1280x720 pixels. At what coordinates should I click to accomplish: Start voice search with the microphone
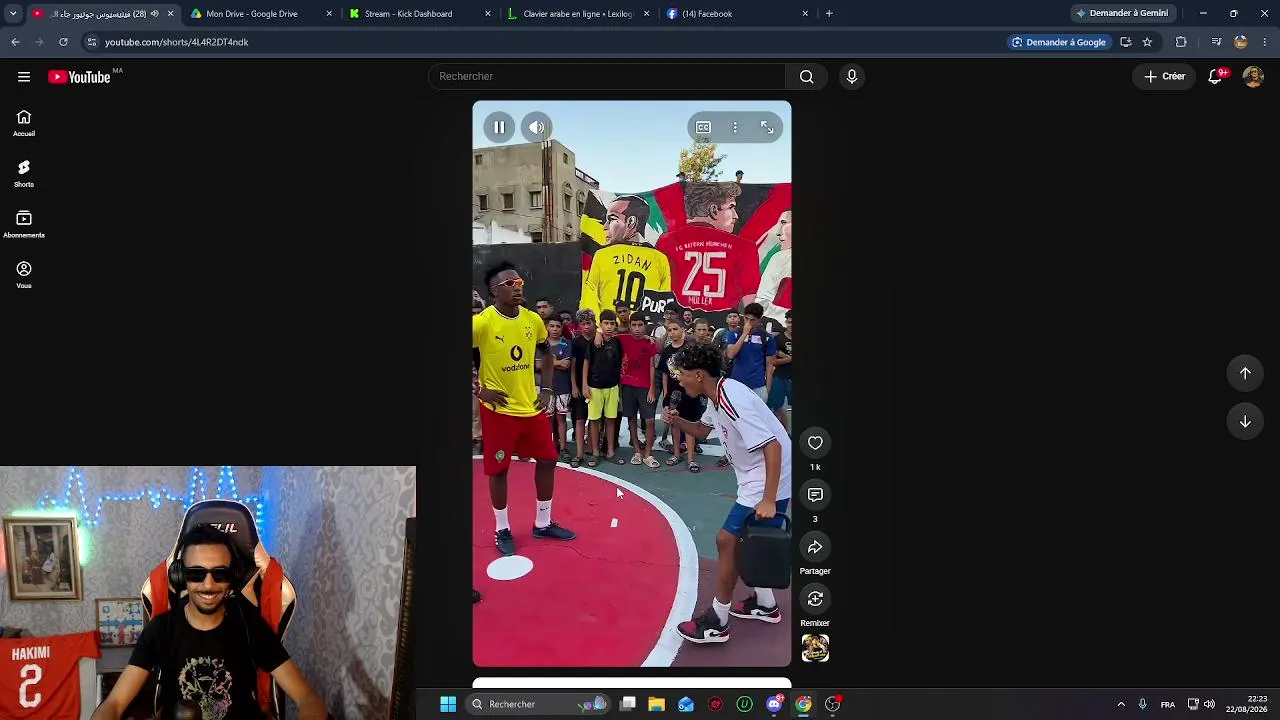click(x=852, y=76)
